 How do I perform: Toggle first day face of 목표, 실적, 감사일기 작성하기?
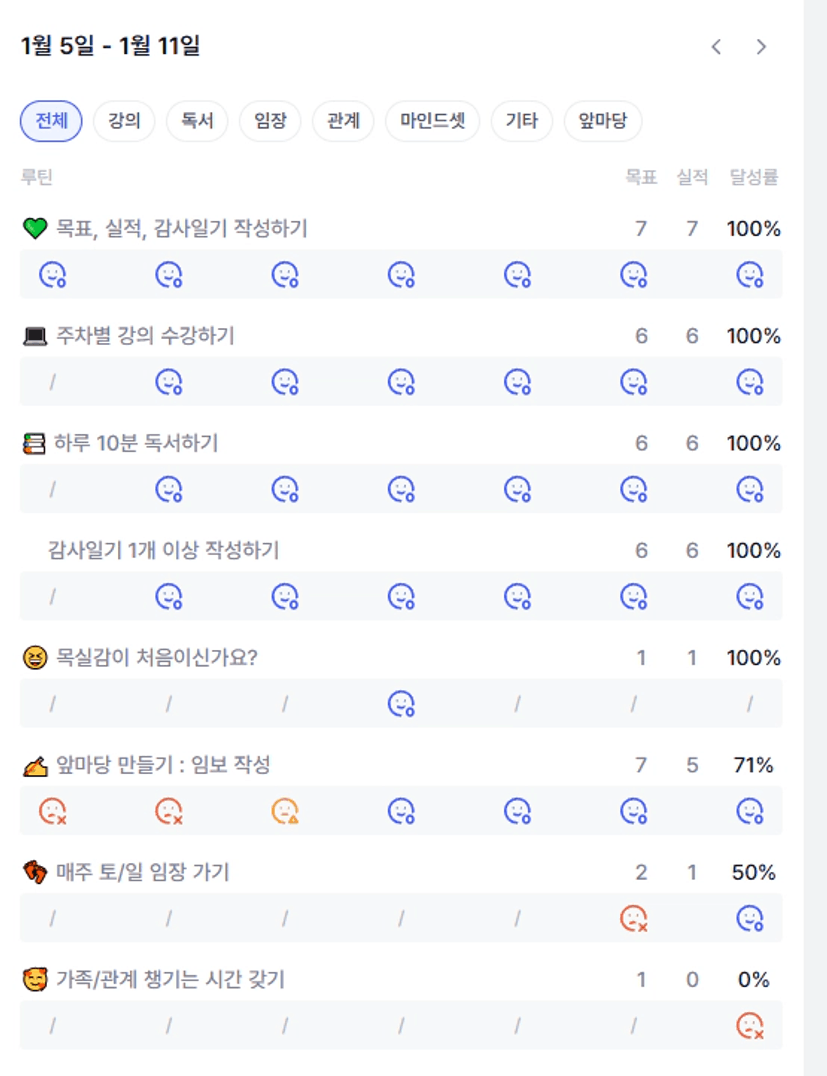pyautogui.click(x=52, y=274)
